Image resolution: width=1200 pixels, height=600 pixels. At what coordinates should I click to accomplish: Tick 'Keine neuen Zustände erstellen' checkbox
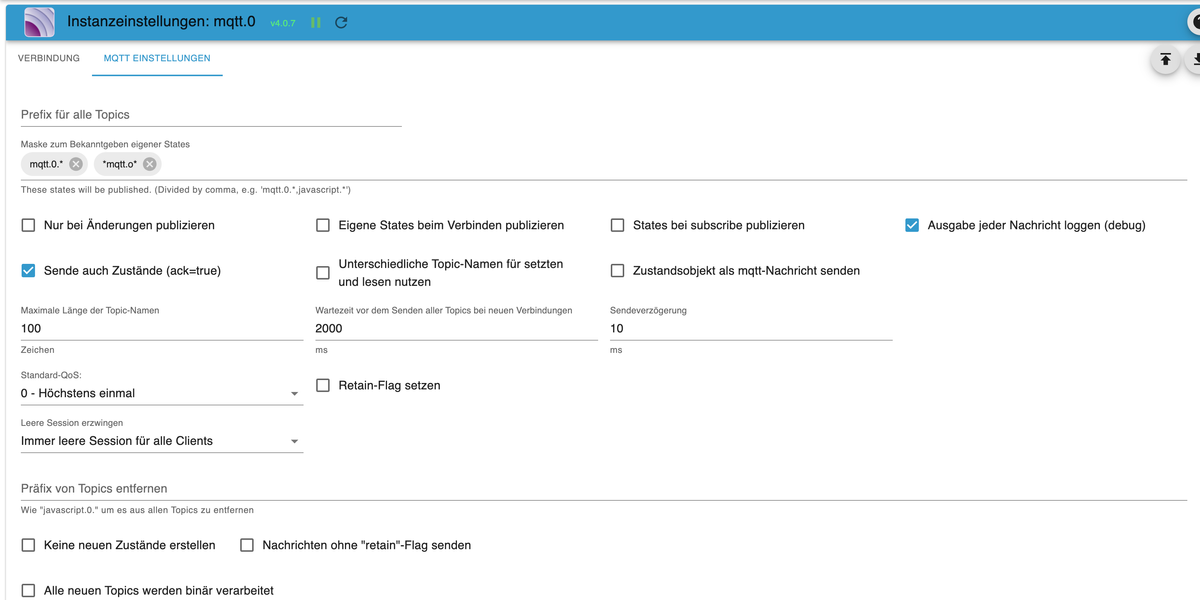pyautogui.click(x=29, y=545)
